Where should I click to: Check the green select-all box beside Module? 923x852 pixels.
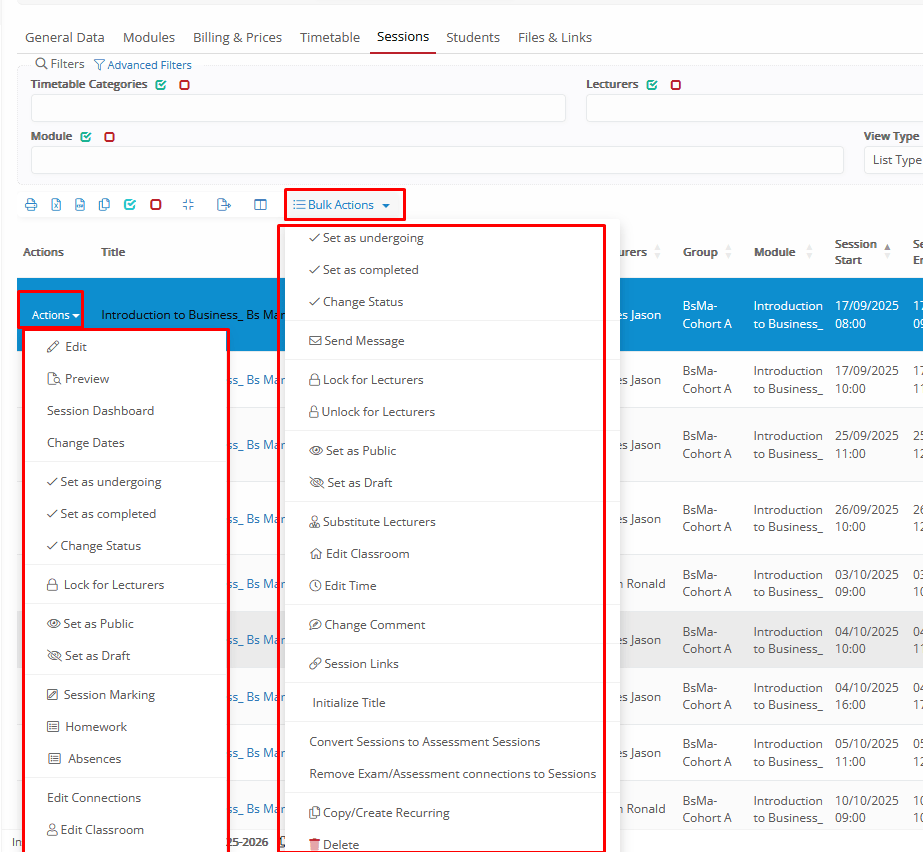(86, 137)
